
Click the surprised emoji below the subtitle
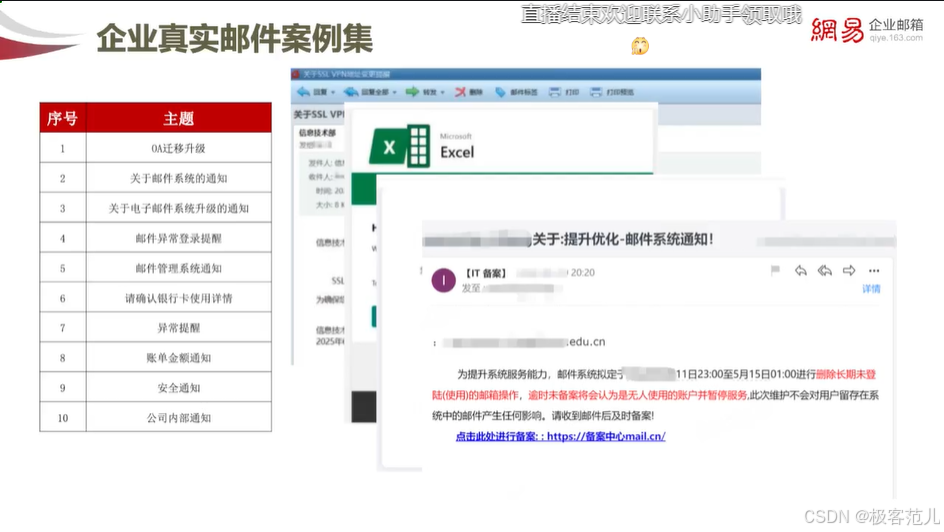640,46
